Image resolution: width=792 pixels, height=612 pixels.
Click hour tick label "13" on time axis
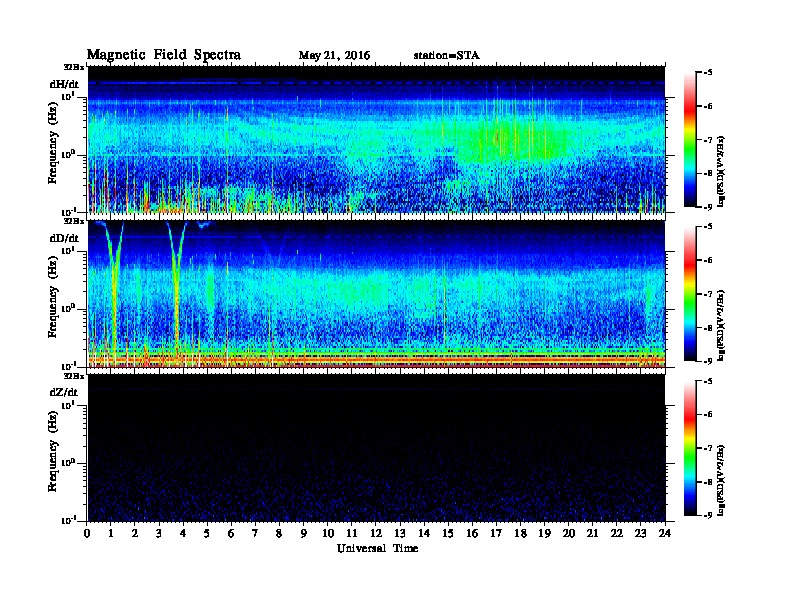click(x=400, y=534)
